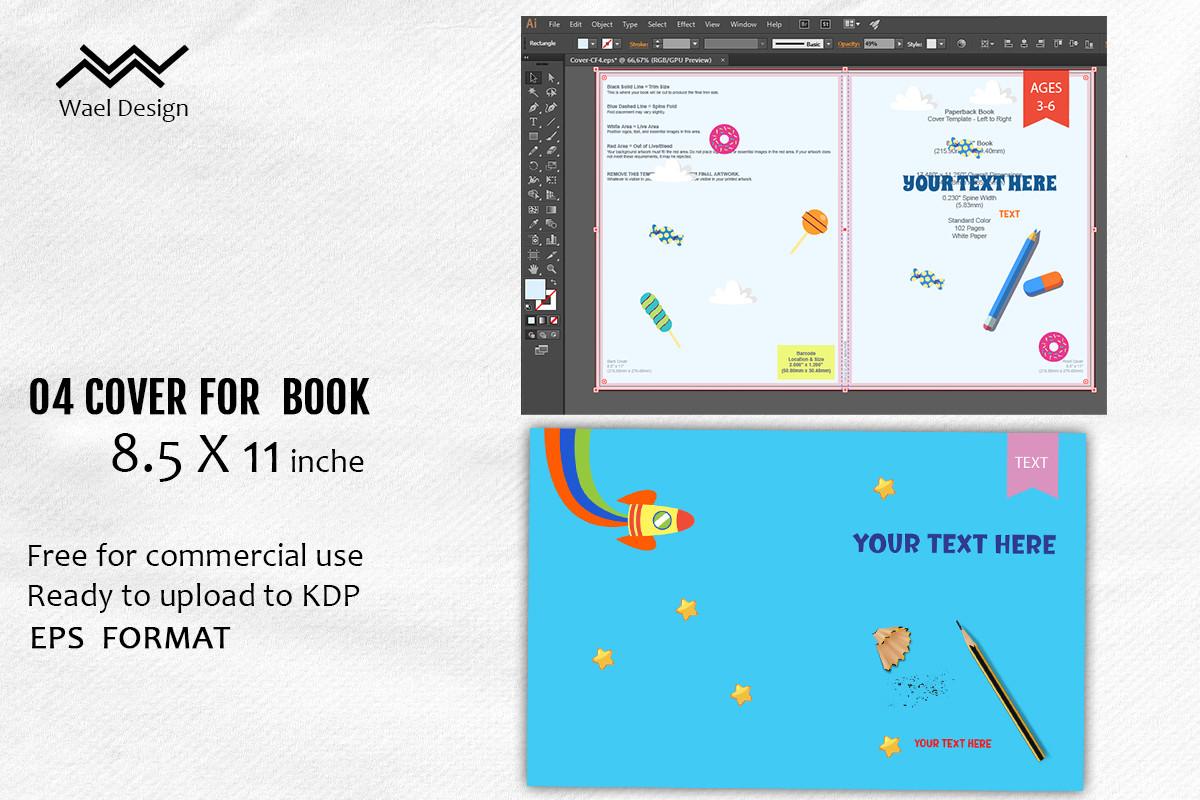This screenshot has width=1200, height=800.
Task: Select the Type tool
Action: pos(533,122)
